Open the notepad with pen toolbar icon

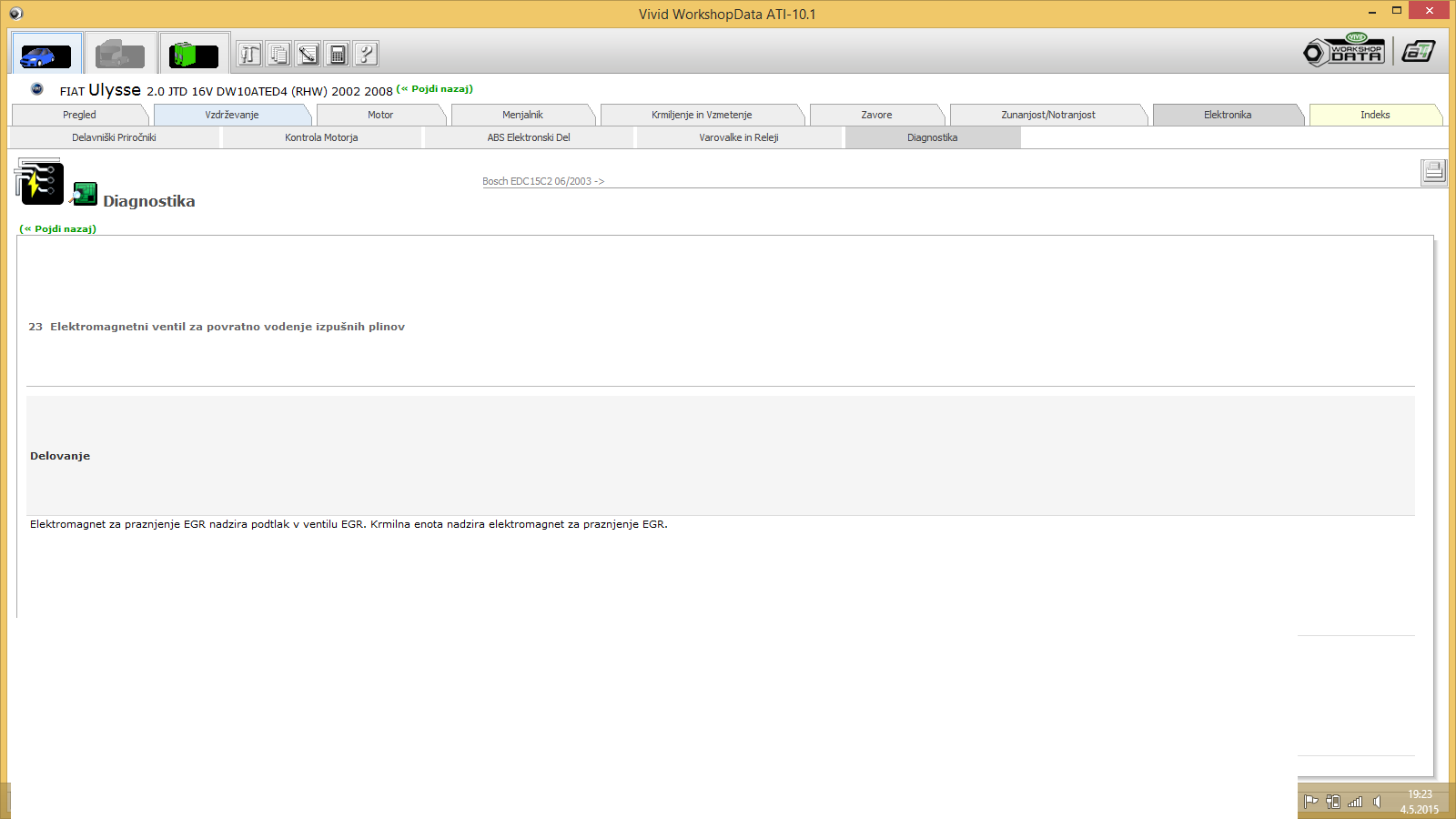pos(308,55)
